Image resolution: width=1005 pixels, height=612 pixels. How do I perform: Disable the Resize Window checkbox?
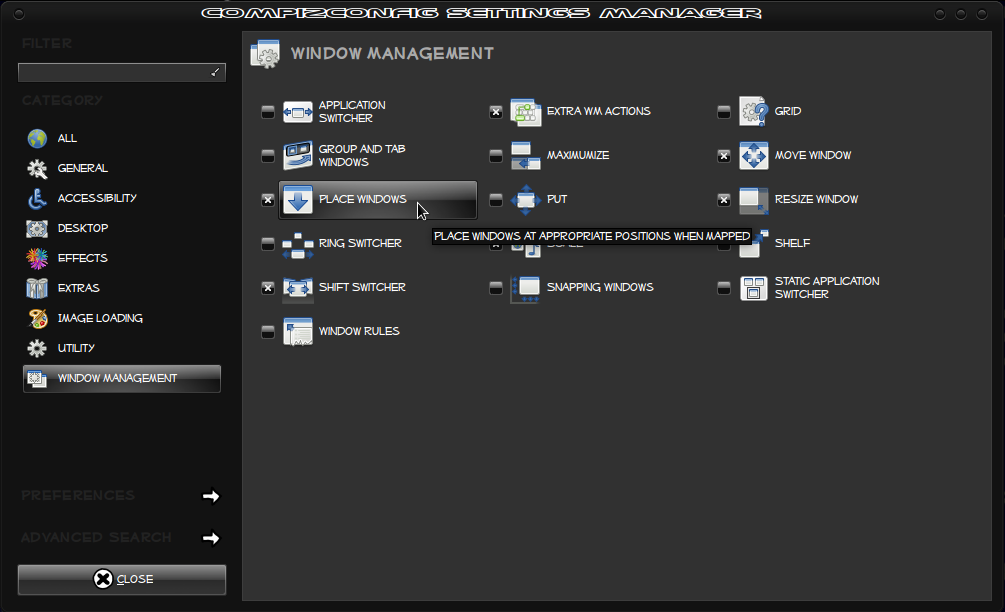point(724,200)
